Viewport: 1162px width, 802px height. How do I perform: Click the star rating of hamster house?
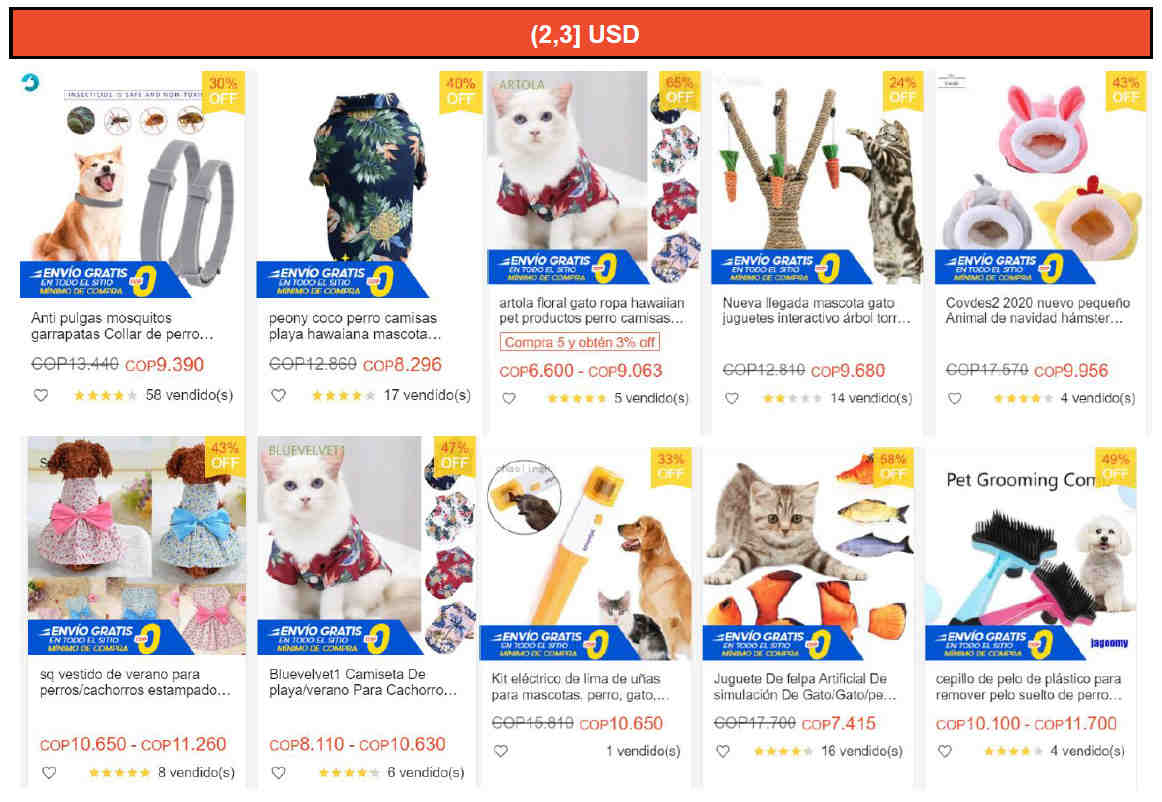click(1023, 399)
